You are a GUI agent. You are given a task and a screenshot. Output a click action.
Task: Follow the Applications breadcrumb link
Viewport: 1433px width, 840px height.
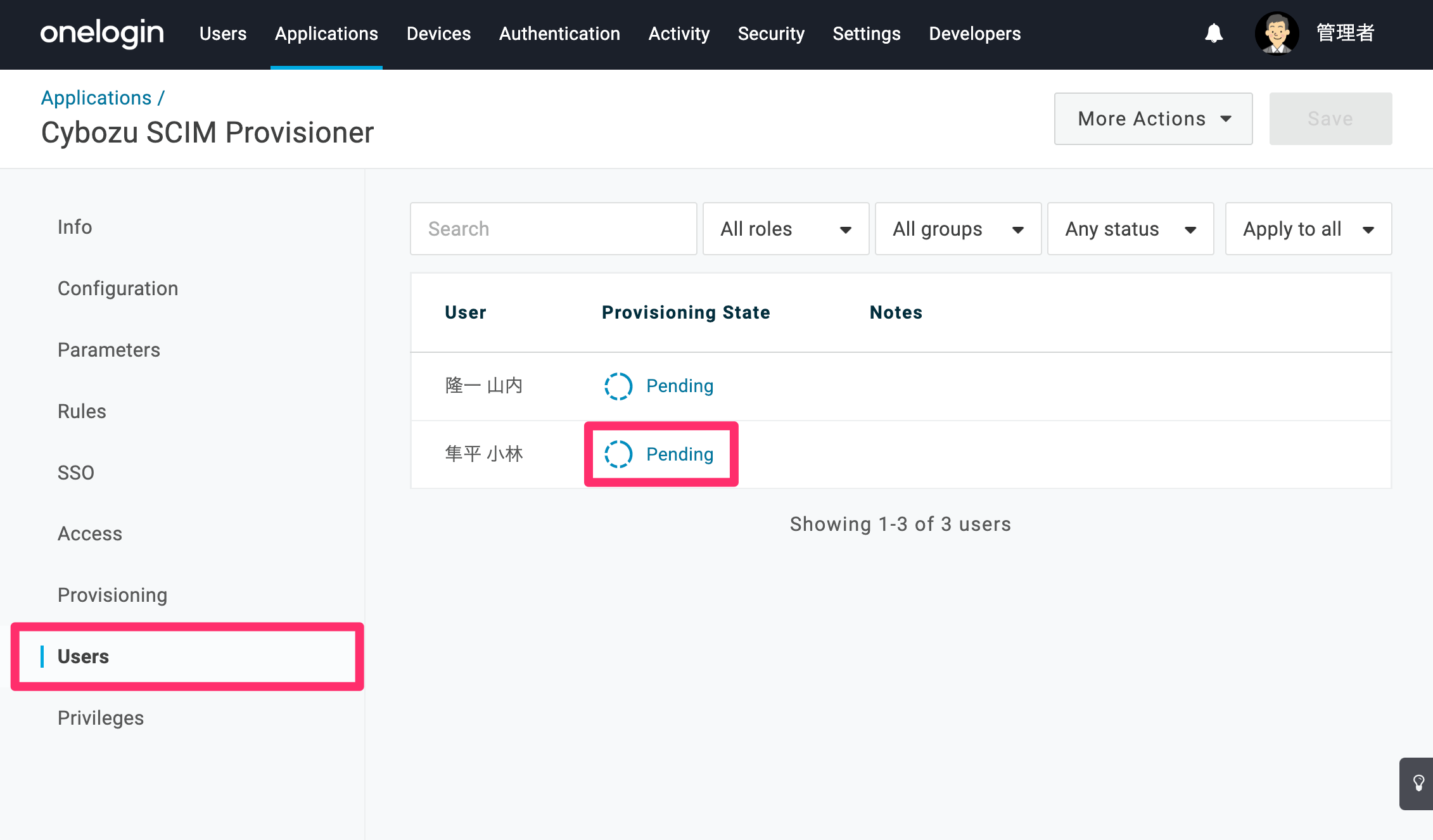tap(96, 98)
